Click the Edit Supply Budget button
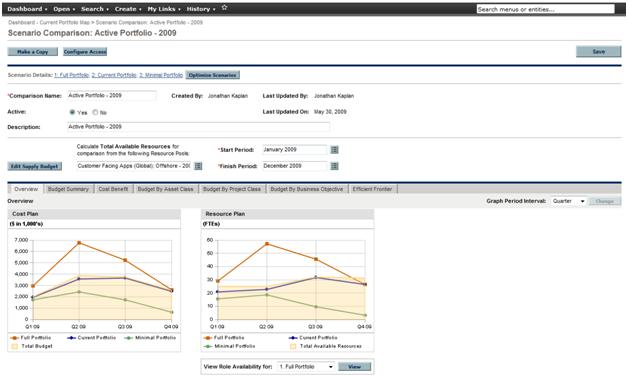628x377 pixels. click(34, 166)
